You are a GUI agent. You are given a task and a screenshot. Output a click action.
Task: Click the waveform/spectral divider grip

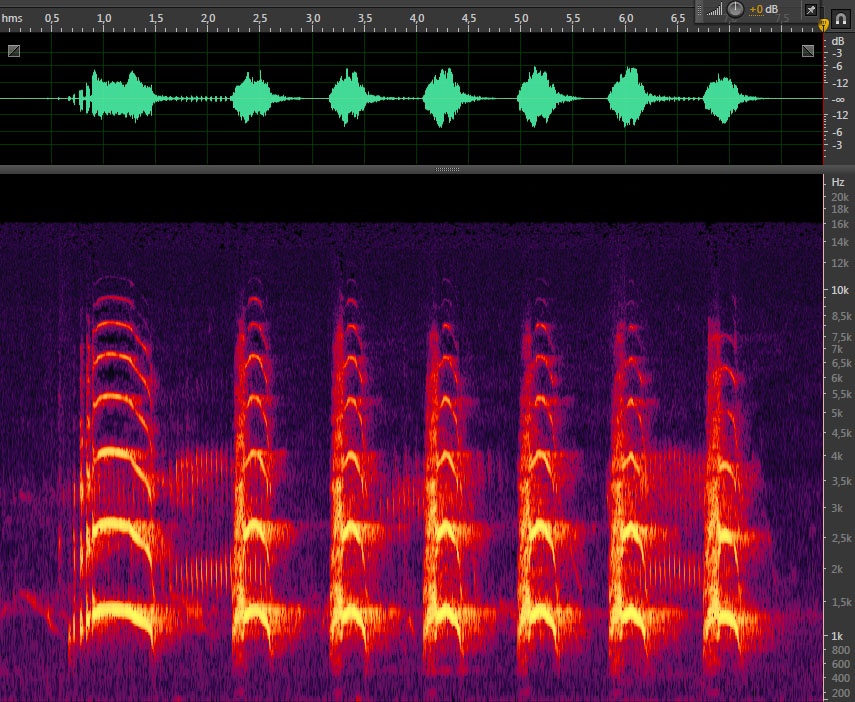point(447,170)
